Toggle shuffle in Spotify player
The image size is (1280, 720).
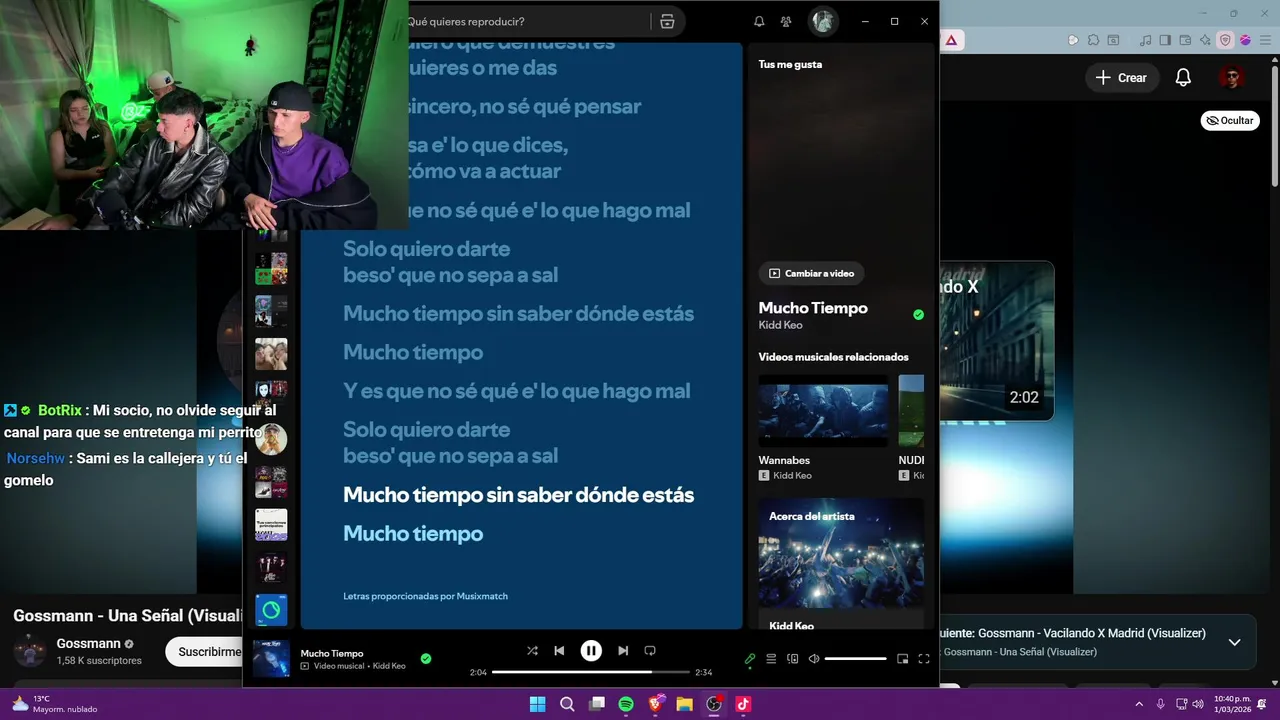[x=532, y=651]
